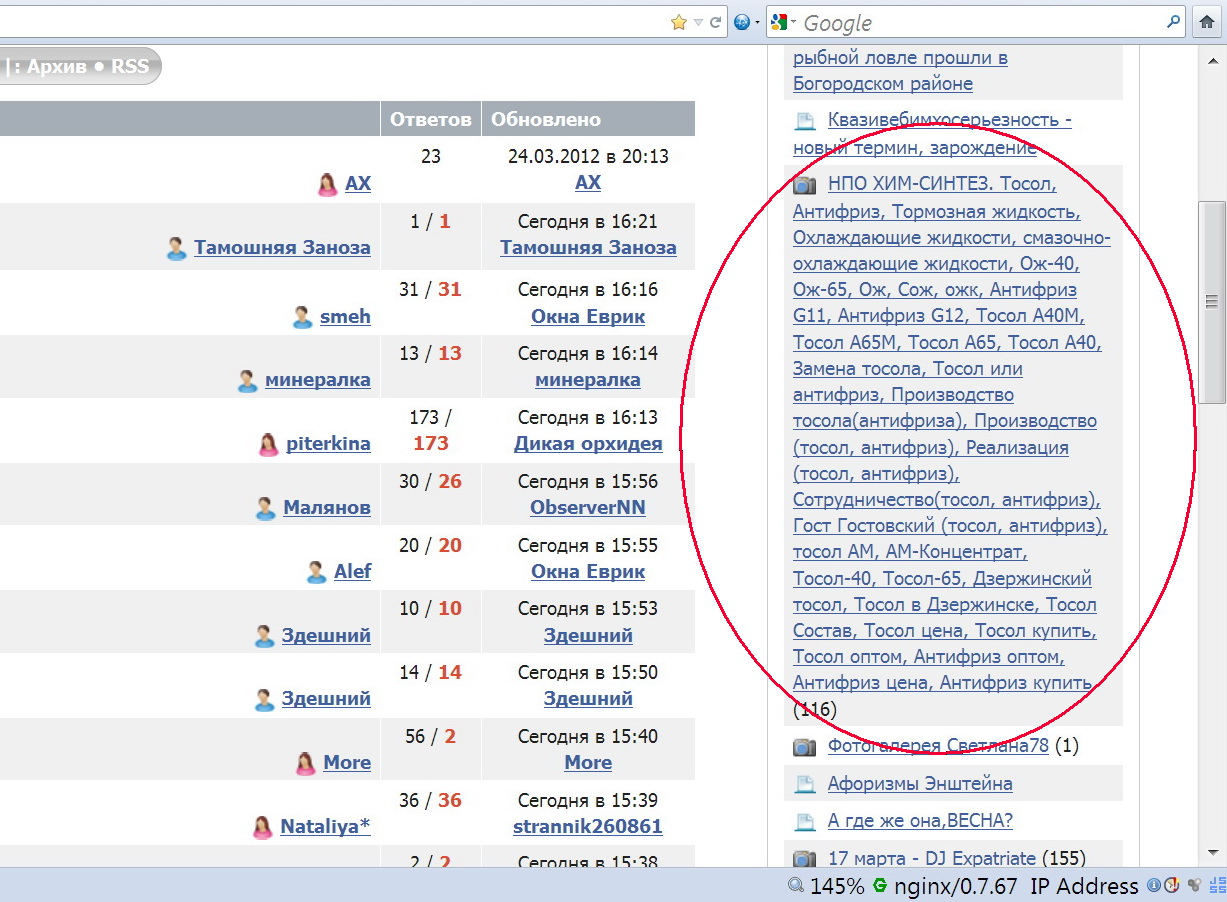This screenshot has height=902, width=1227.
Task: Click the blue info icon in status bar
Action: [1153, 886]
